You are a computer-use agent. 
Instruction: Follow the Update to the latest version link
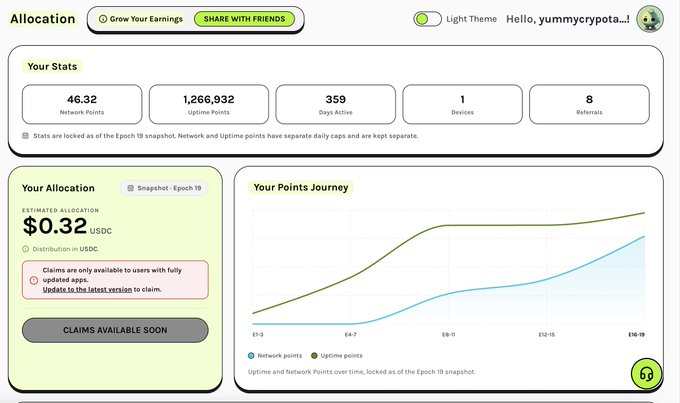87,289
